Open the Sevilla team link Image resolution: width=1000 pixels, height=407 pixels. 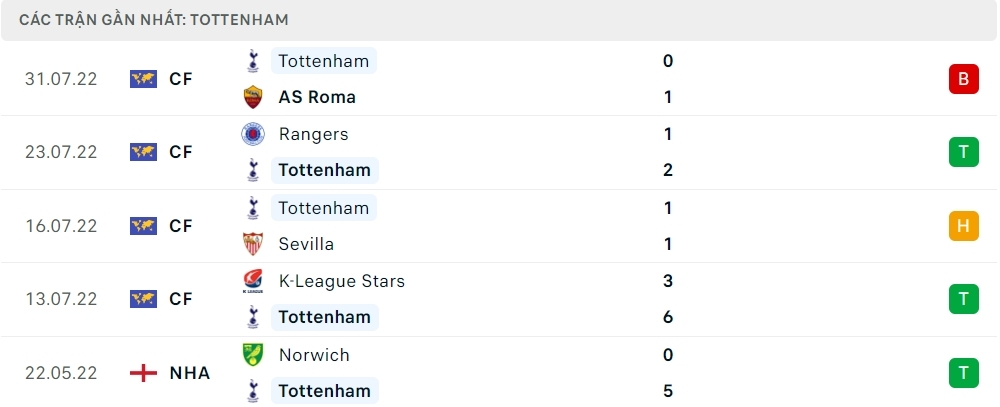point(306,244)
